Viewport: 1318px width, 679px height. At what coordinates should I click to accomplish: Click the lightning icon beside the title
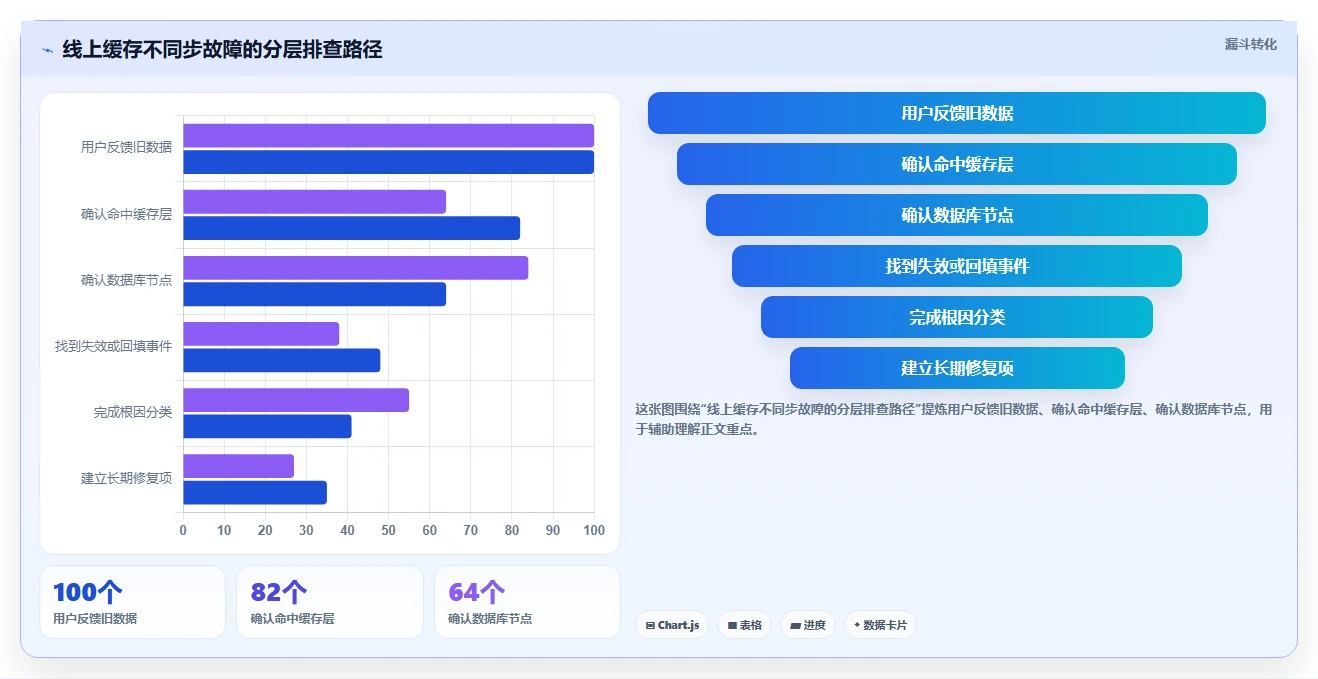pos(47,50)
